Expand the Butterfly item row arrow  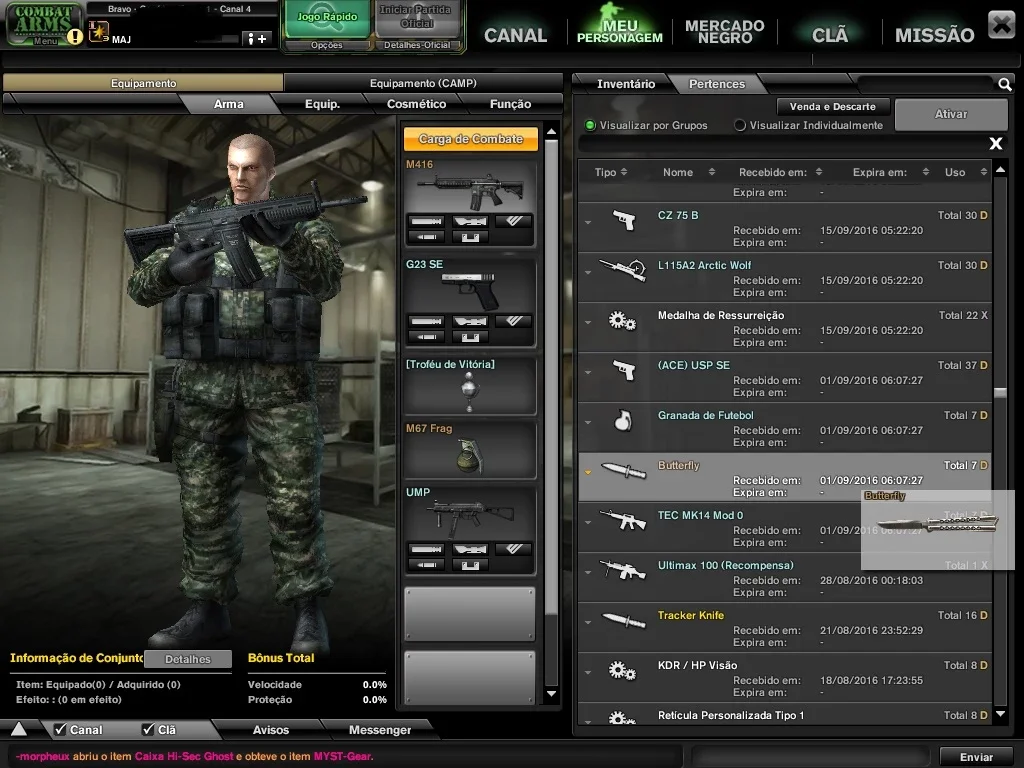(x=588, y=472)
